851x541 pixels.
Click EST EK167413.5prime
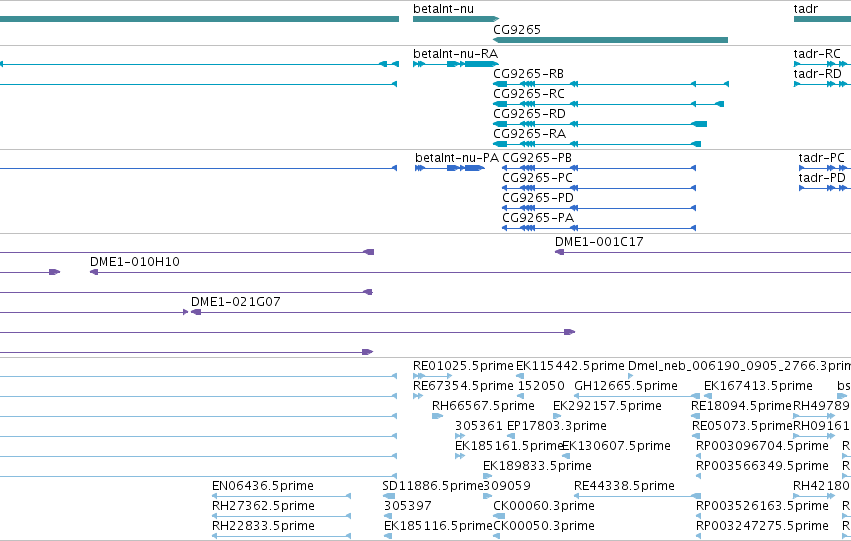pos(708,396)
